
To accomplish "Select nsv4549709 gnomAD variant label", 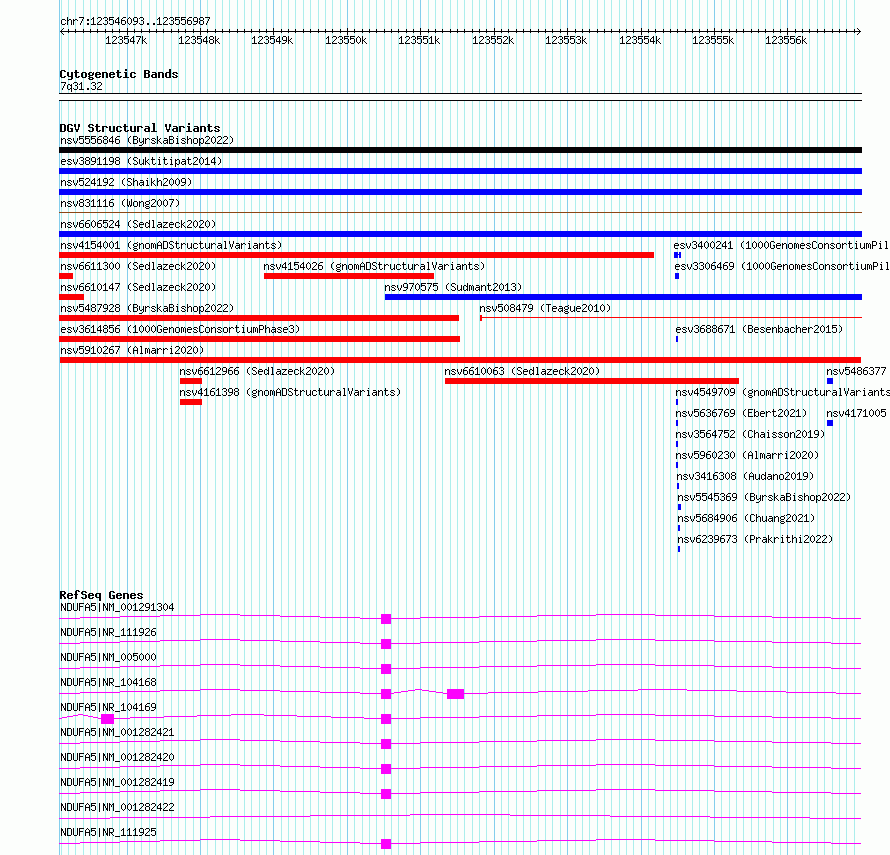I will coord(782,392).
